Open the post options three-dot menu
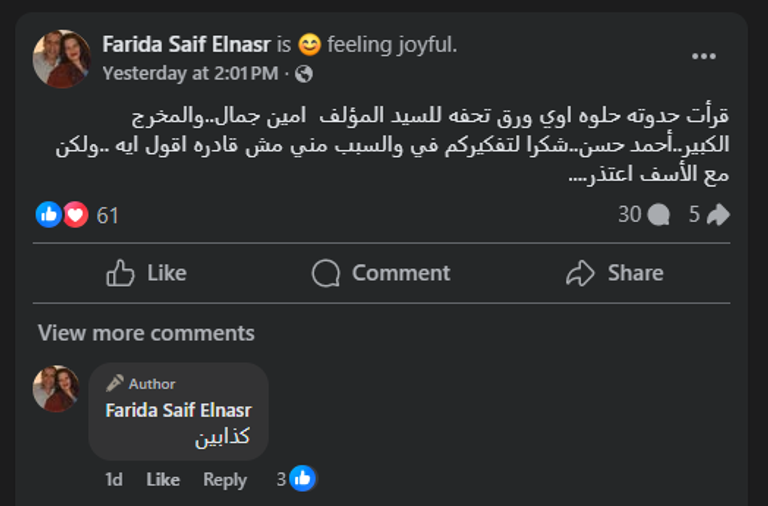The image size is (768, 506). [x=704, y=56]
